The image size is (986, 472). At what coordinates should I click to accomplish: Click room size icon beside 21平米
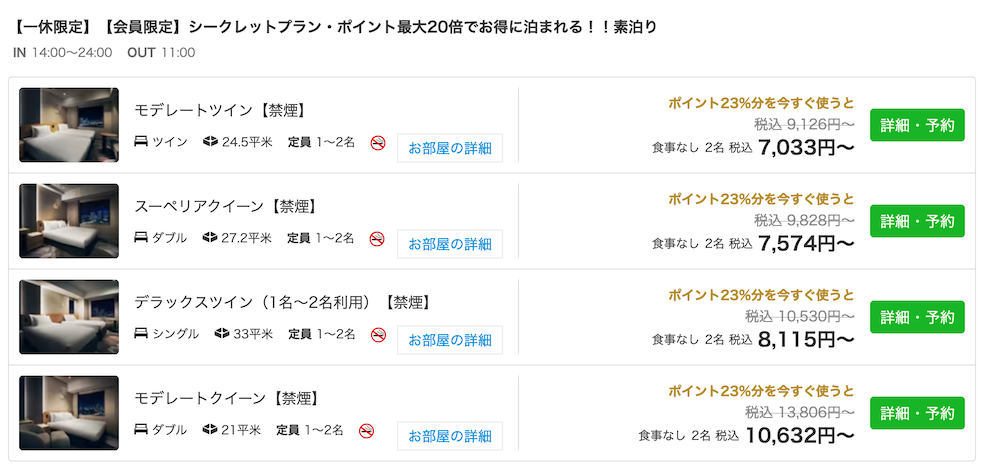click(x=210, y=430)
